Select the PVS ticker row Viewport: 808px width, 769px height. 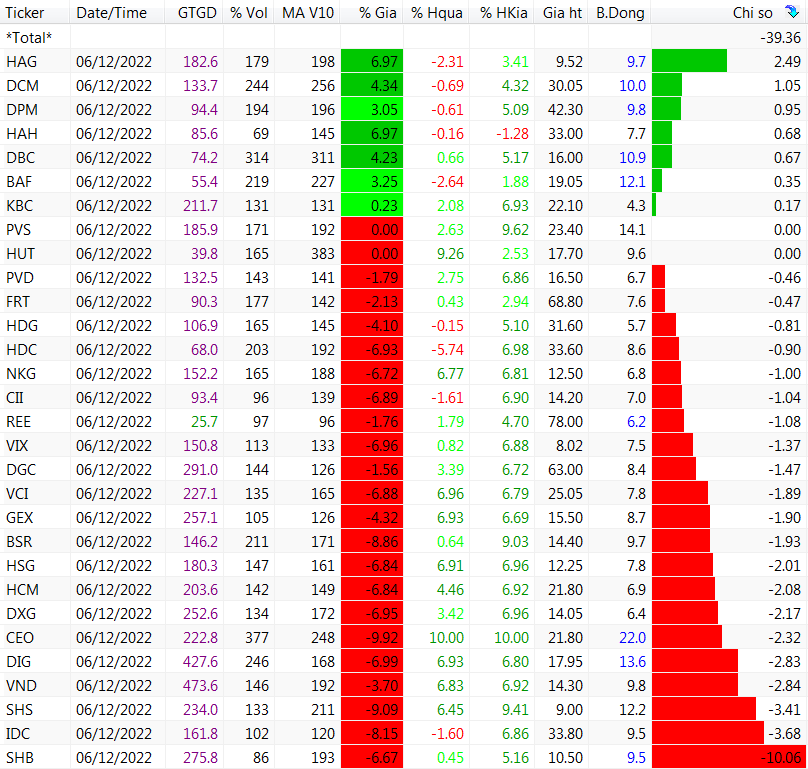[x=404, y=229]
